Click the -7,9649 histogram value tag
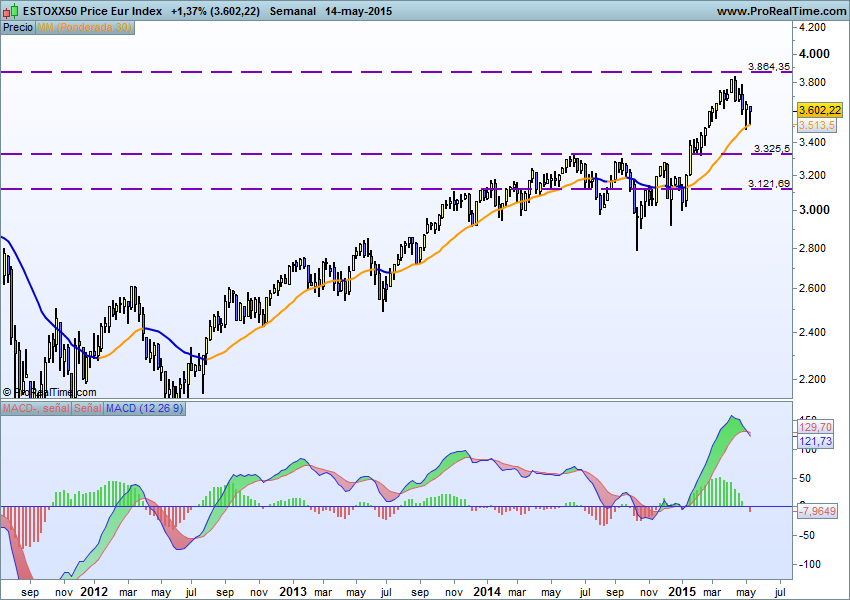This screenshot has height=600, width=850. click(x=818, y=511)
